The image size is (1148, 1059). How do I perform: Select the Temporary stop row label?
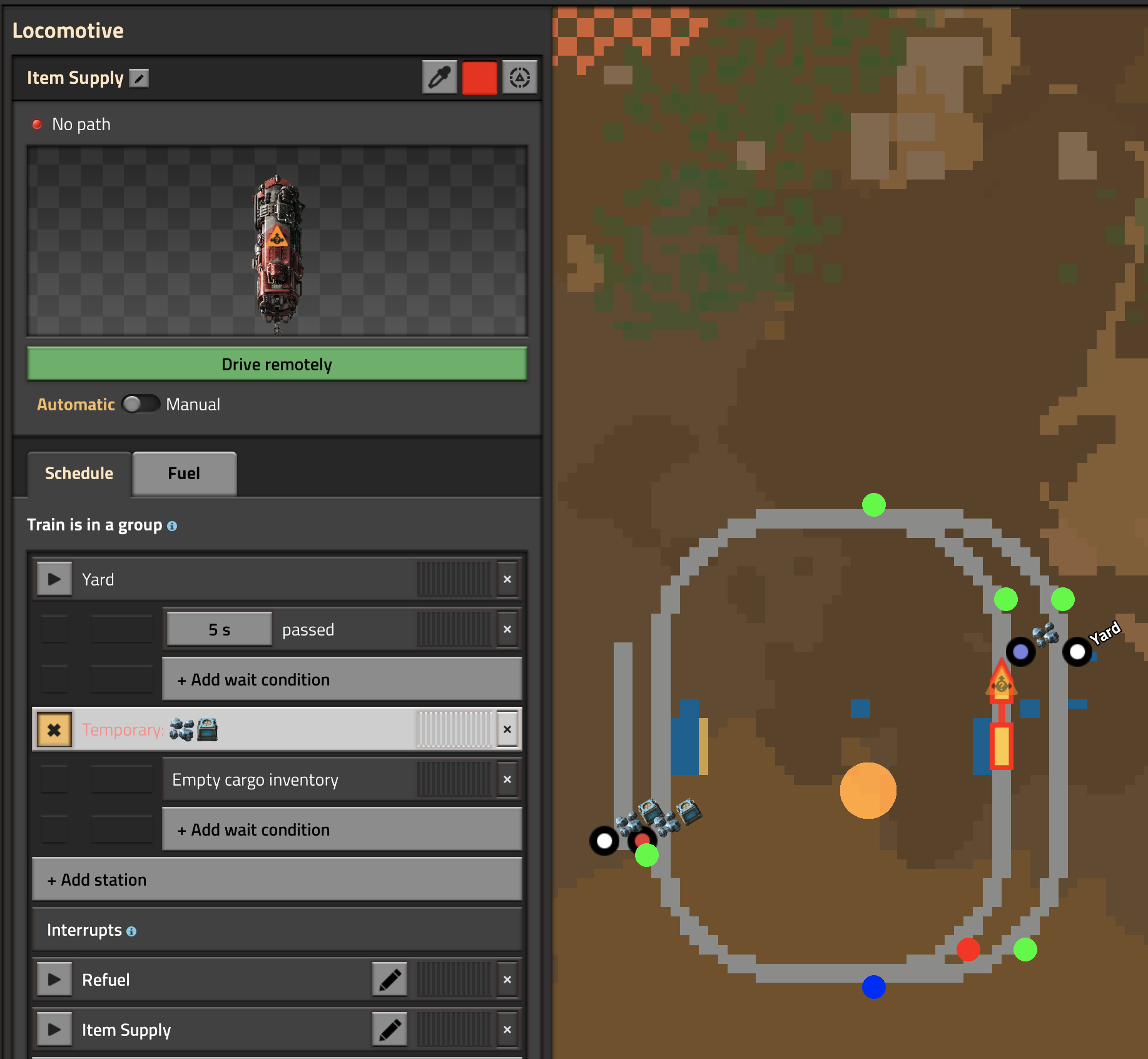coord(150,729)
